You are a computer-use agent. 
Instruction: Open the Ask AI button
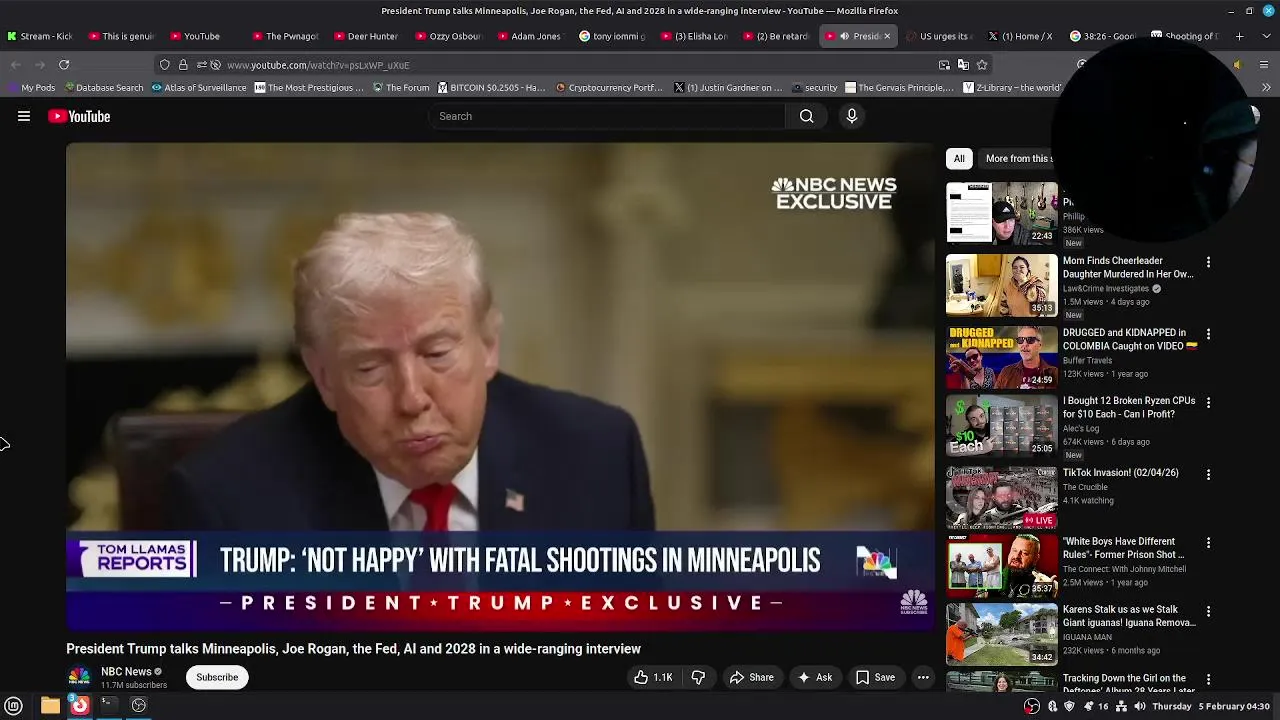pyautogui.click(x=814, y=677)
